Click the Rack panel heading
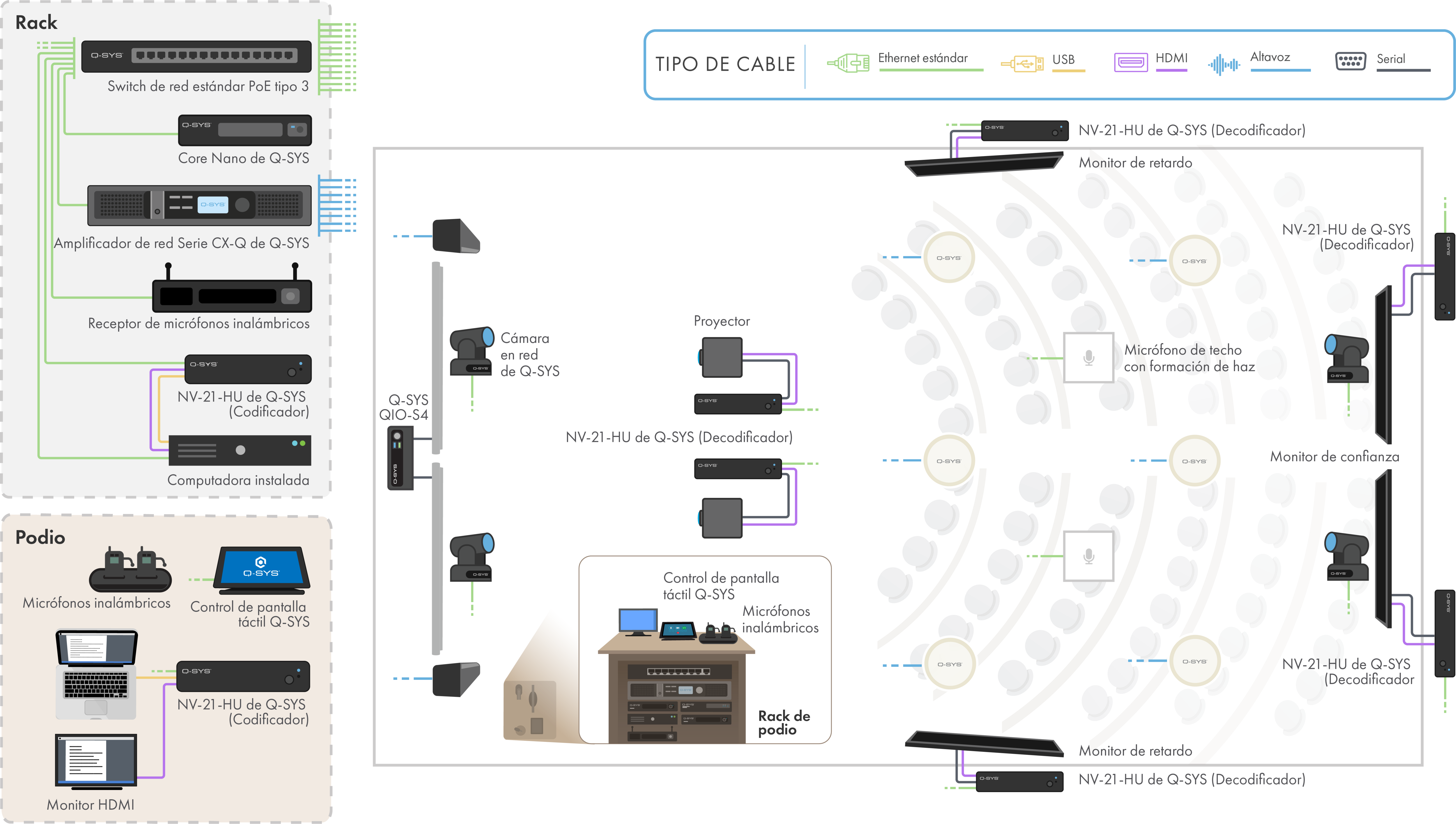Viewport: 1456px width, 824px height. pos(36,23)
